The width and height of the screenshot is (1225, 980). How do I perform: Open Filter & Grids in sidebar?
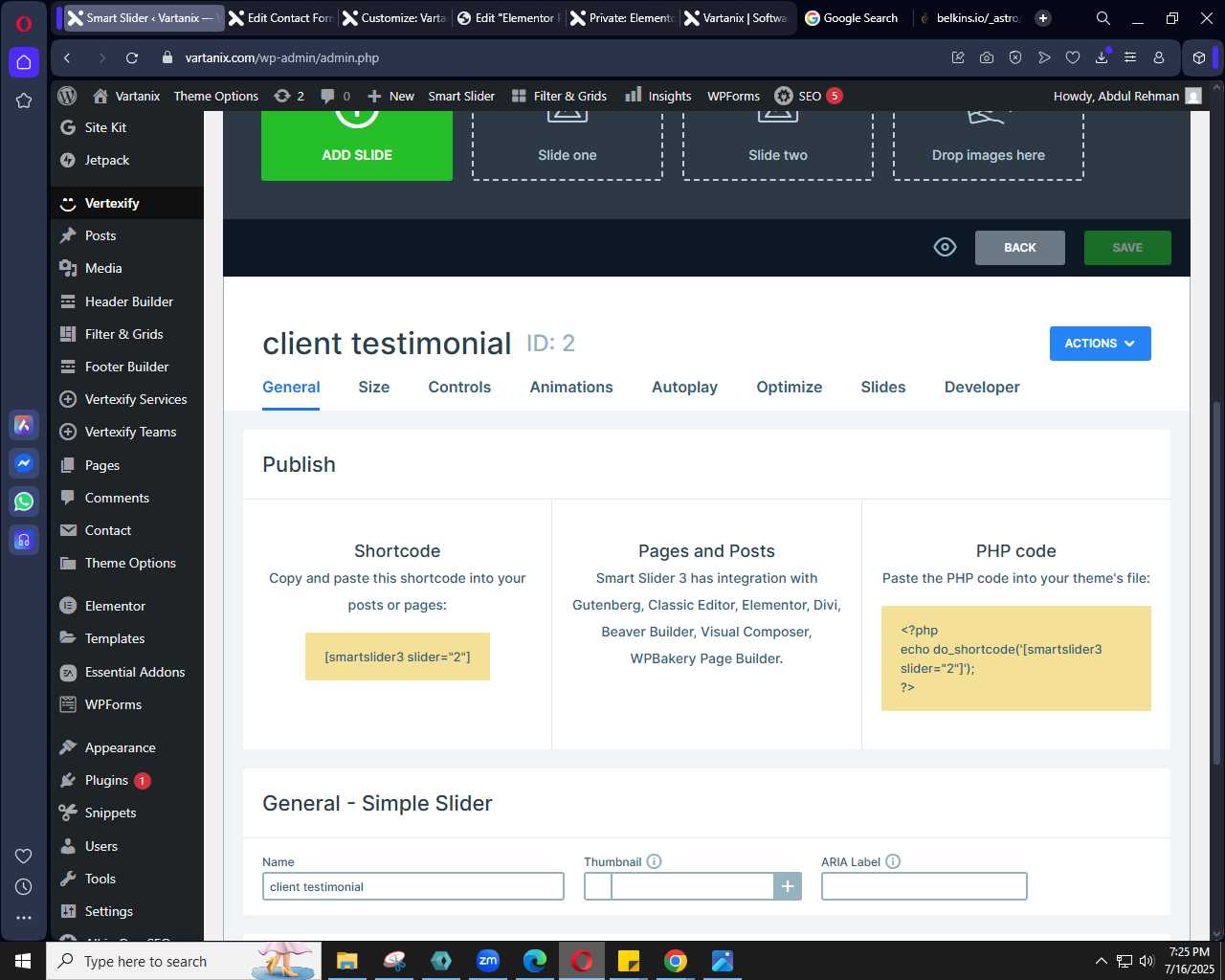pos(126,334)
